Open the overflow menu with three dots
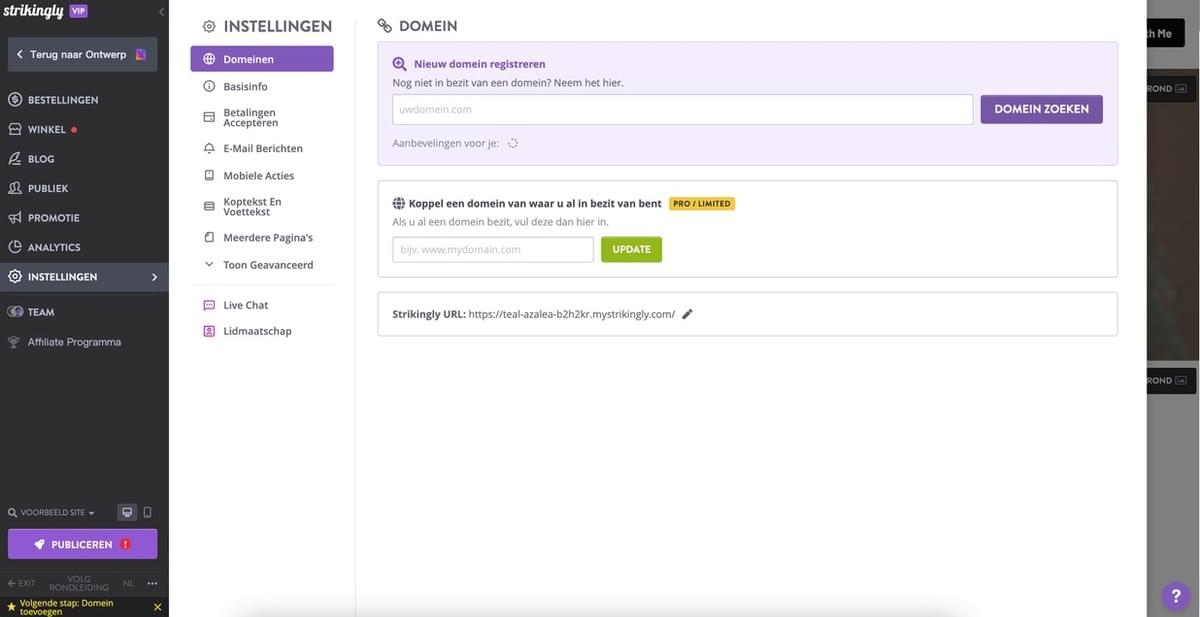Viewport: 1200px width, 617px height. tap(151, 582)
